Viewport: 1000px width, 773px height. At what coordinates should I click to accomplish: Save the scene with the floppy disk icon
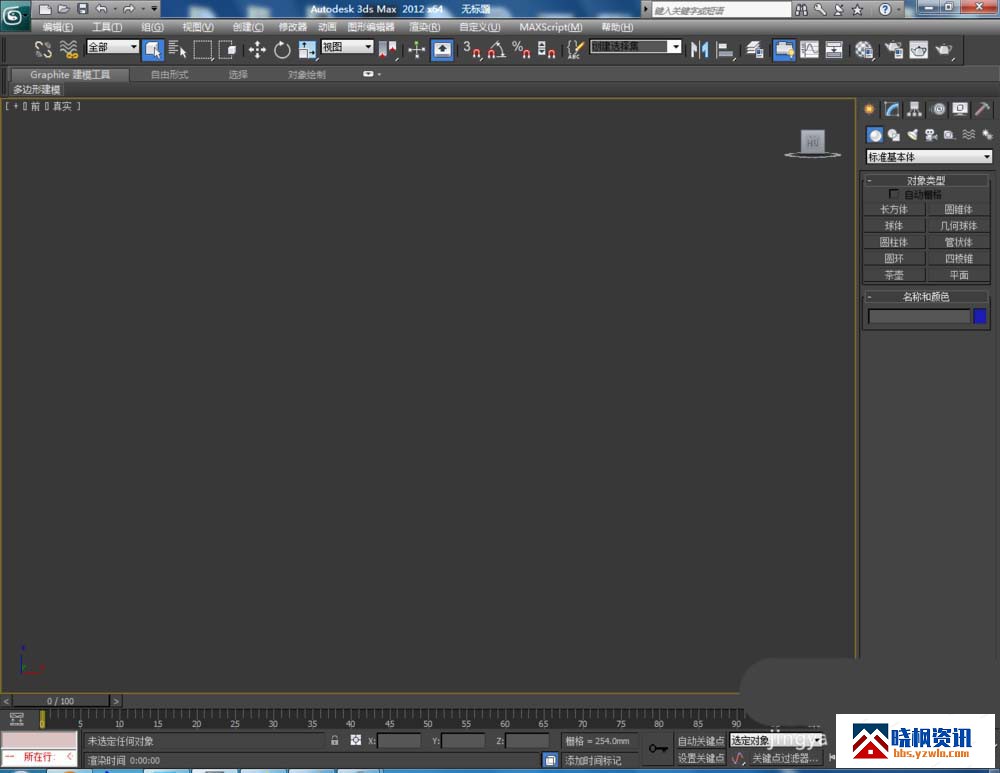[x=82, y=9]
